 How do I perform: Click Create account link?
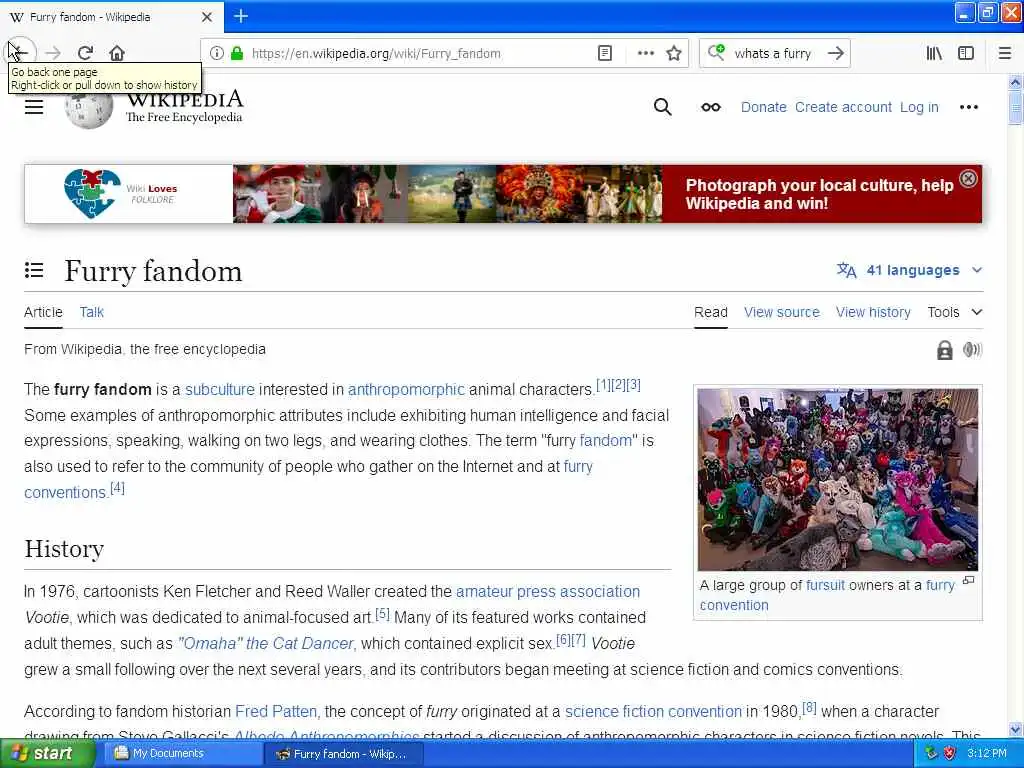click(x=843, y=107)
